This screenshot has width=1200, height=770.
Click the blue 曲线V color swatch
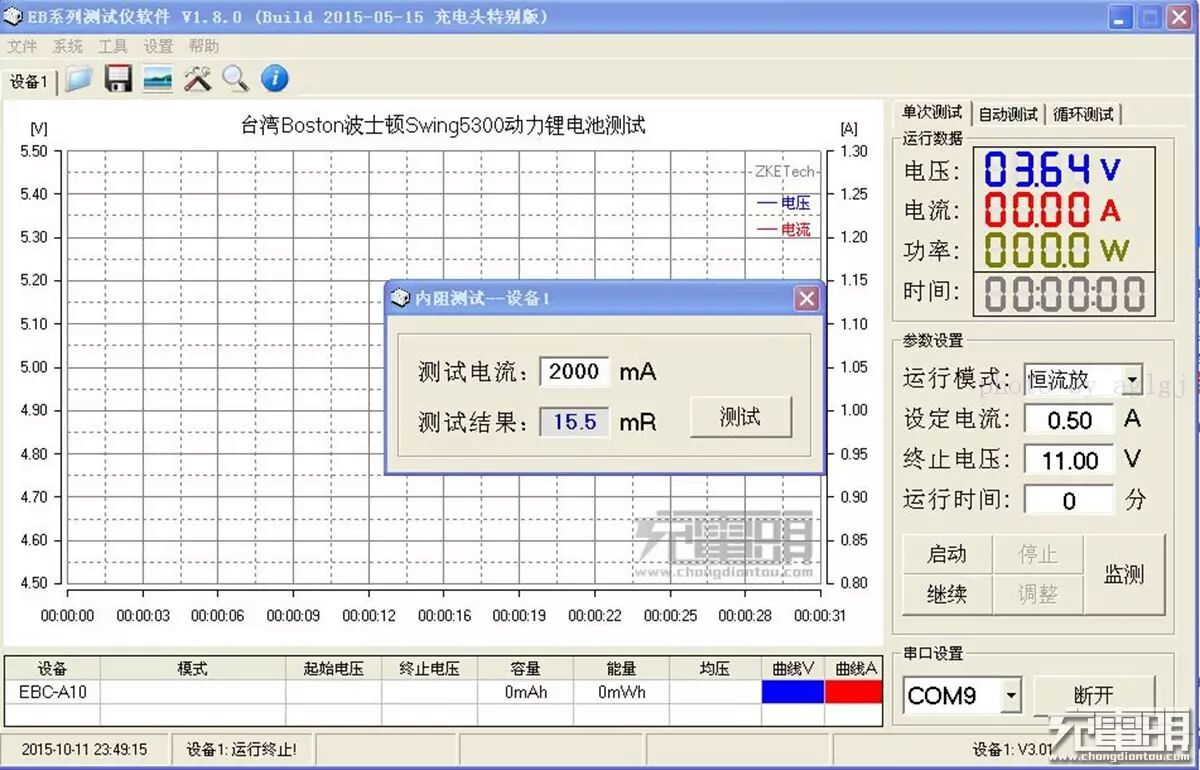(793, 692)
